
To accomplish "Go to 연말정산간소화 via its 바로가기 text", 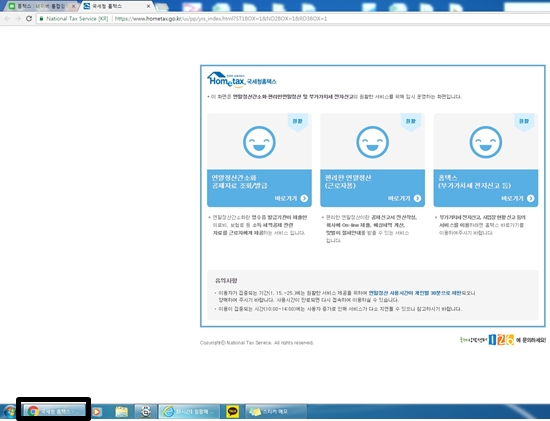I will pyautogui.click(x=286, y=199).
